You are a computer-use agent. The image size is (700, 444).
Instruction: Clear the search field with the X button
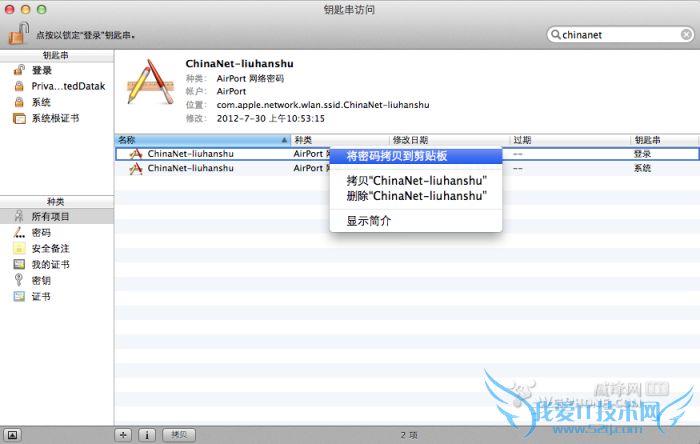(x=686, y=35)
